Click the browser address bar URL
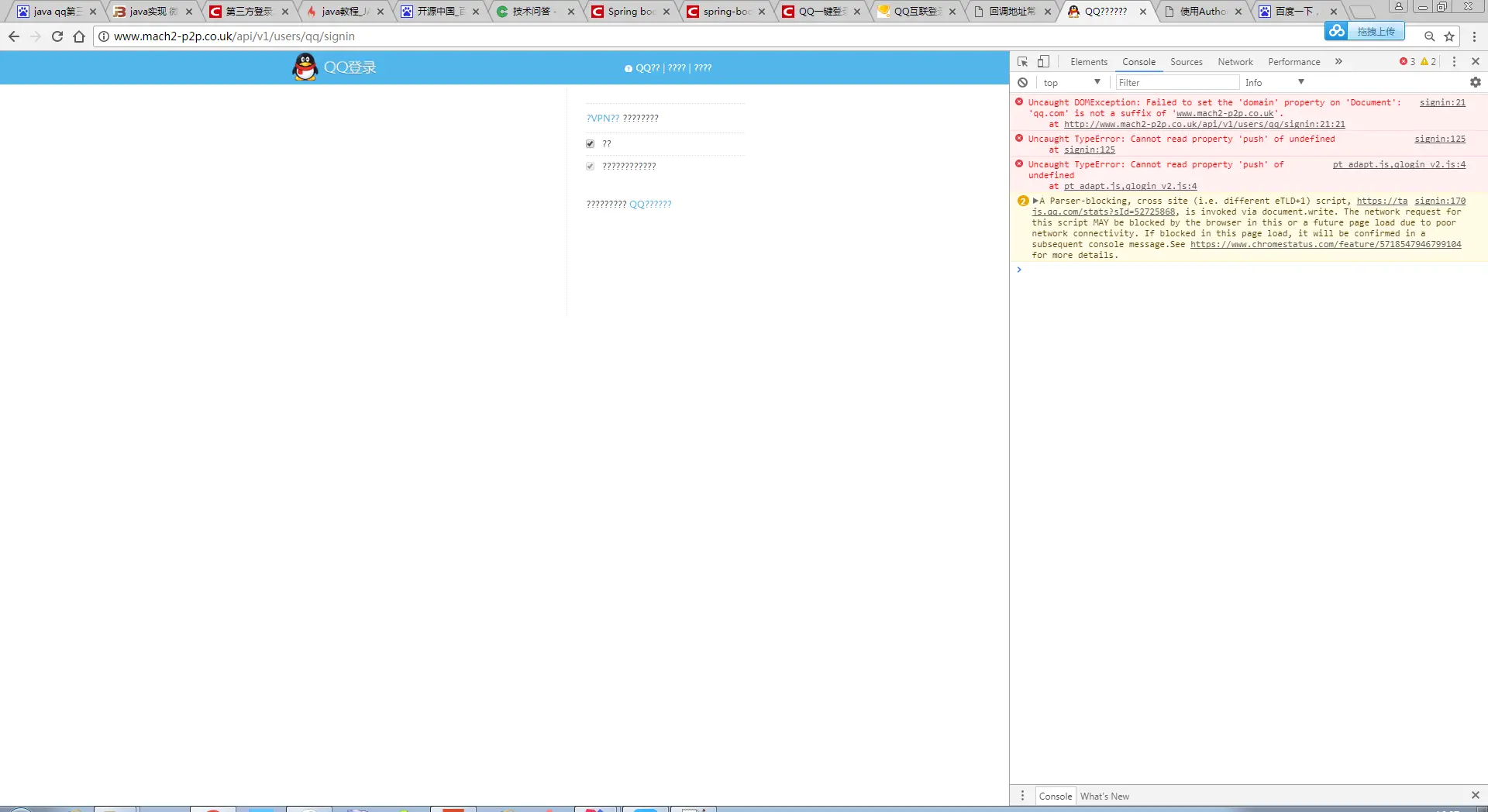The width and height of the screenshot is (1488, 812). coord(234,36)
